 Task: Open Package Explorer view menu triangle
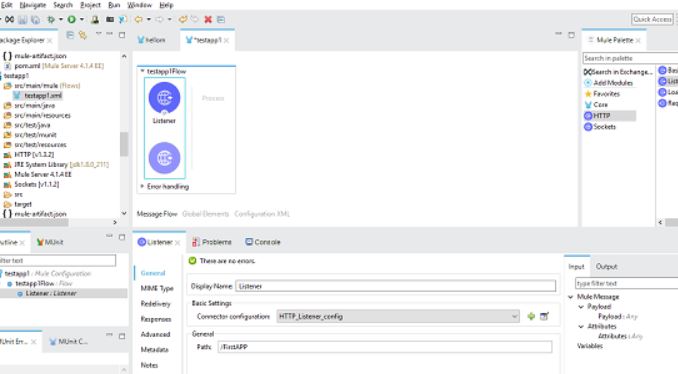99,34
